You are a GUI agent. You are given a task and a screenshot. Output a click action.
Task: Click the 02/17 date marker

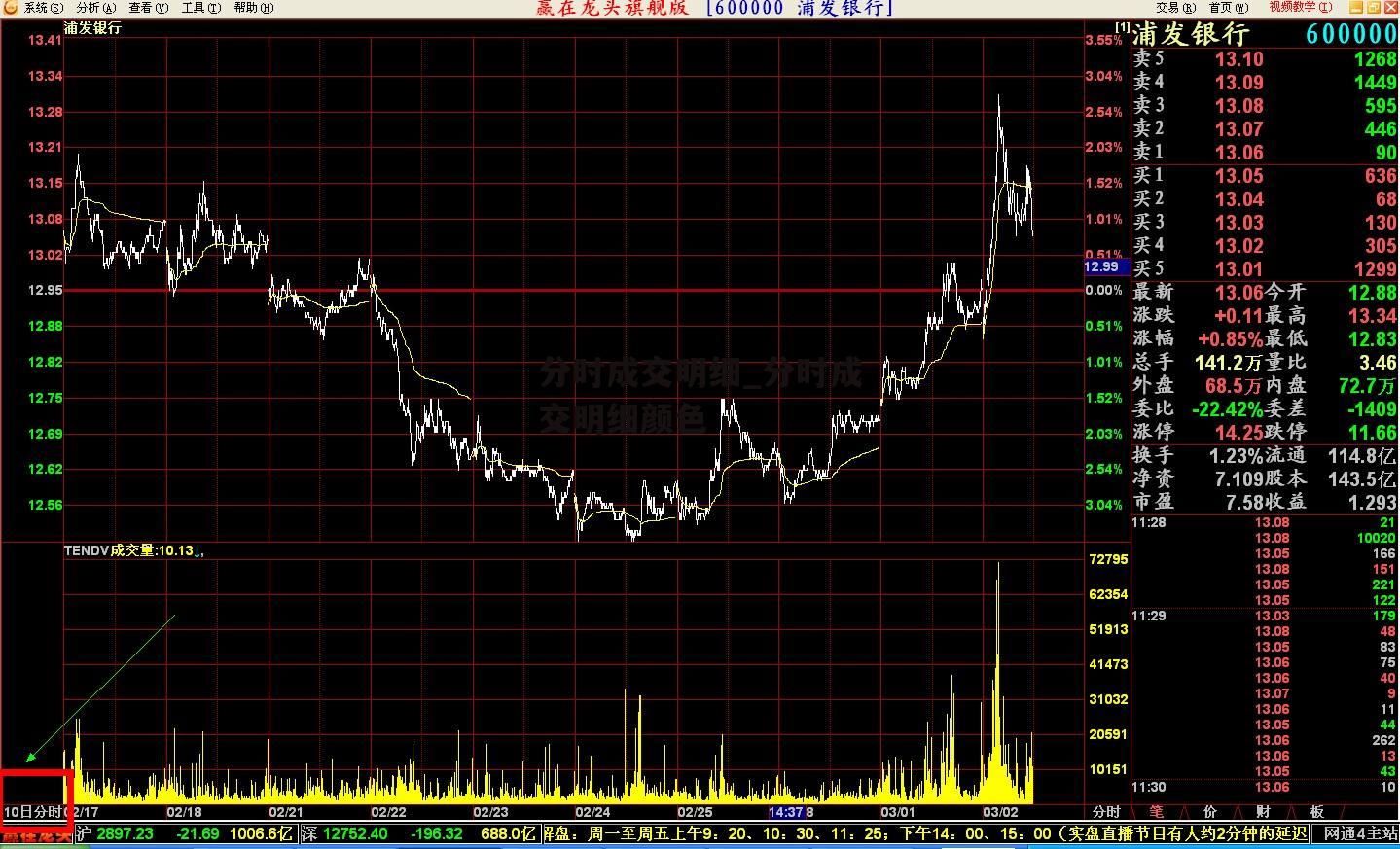[84, 812]
